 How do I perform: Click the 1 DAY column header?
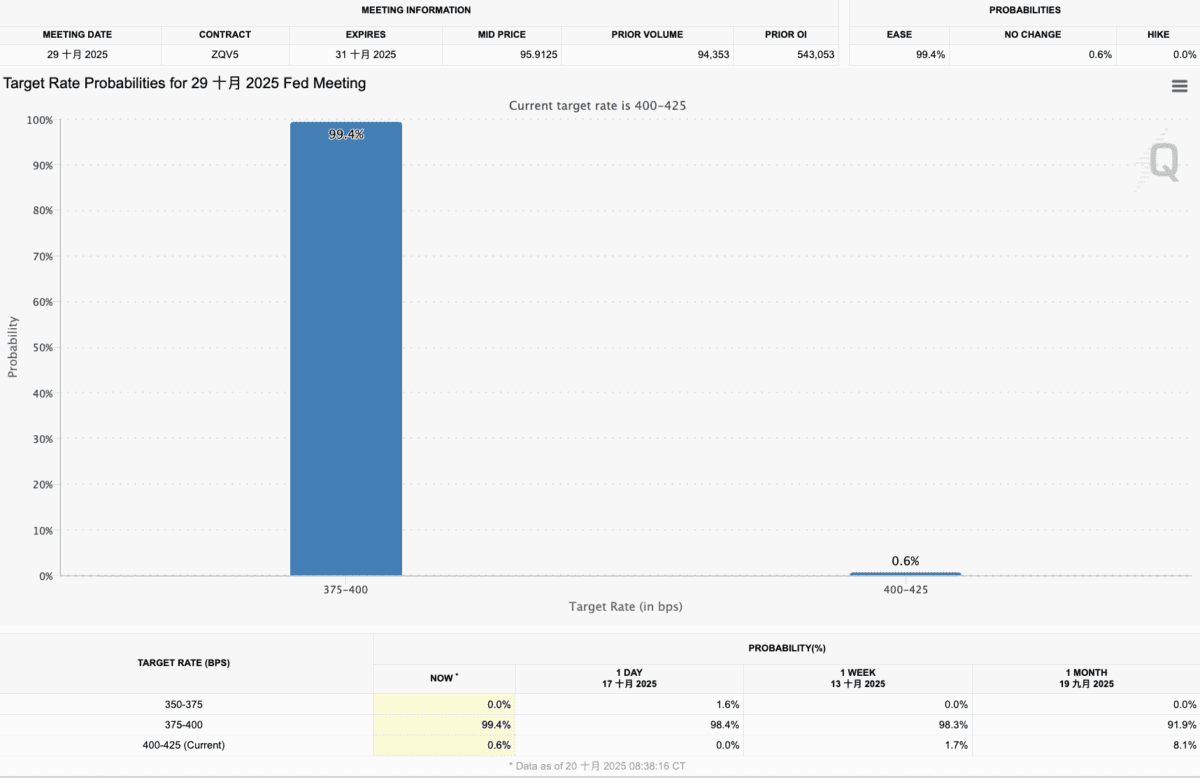(629, 678)
